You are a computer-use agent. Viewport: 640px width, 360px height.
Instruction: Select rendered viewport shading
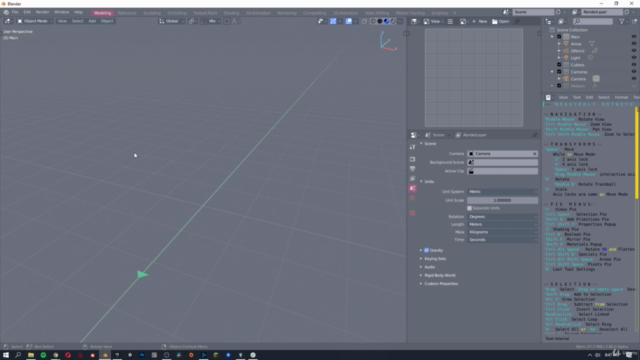(393, 21)
